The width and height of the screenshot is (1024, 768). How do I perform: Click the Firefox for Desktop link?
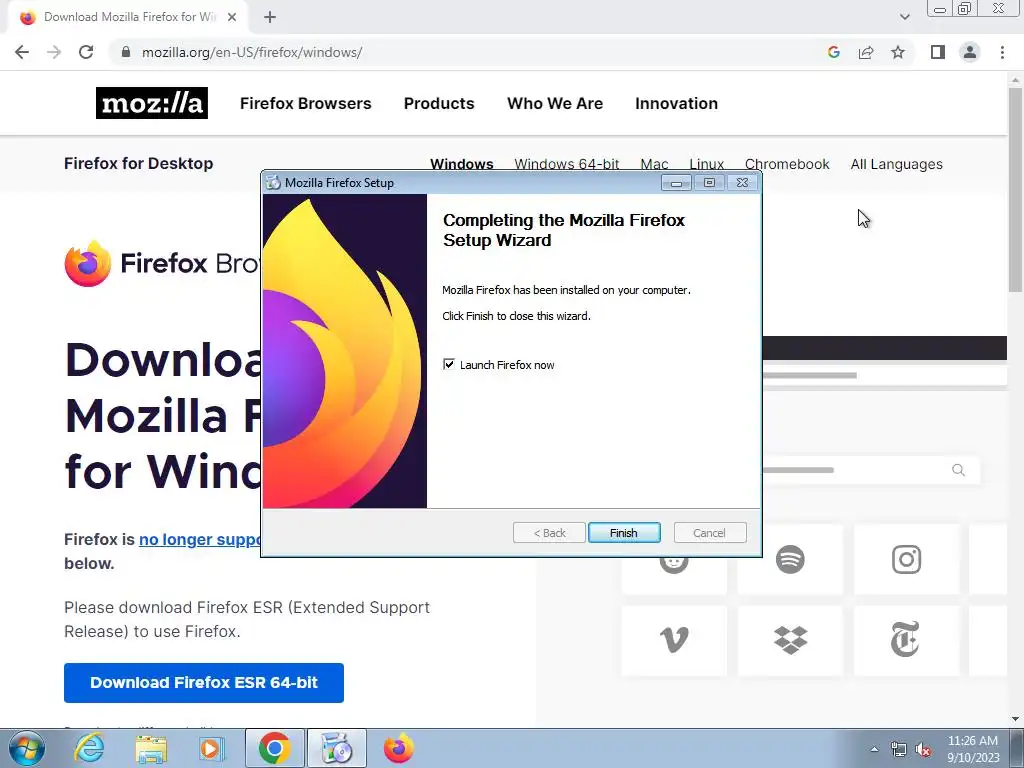(138, 163)
